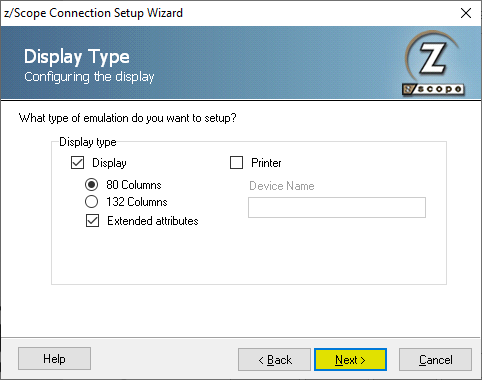Click the wizard title bar text

(93, 13)
